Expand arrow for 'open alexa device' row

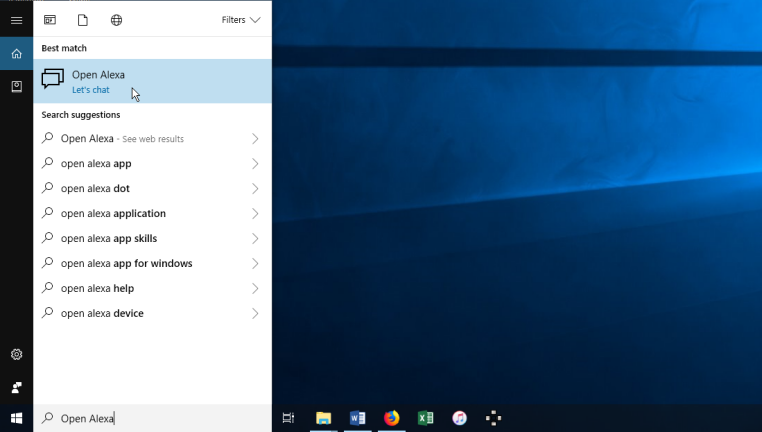(255, 313)
